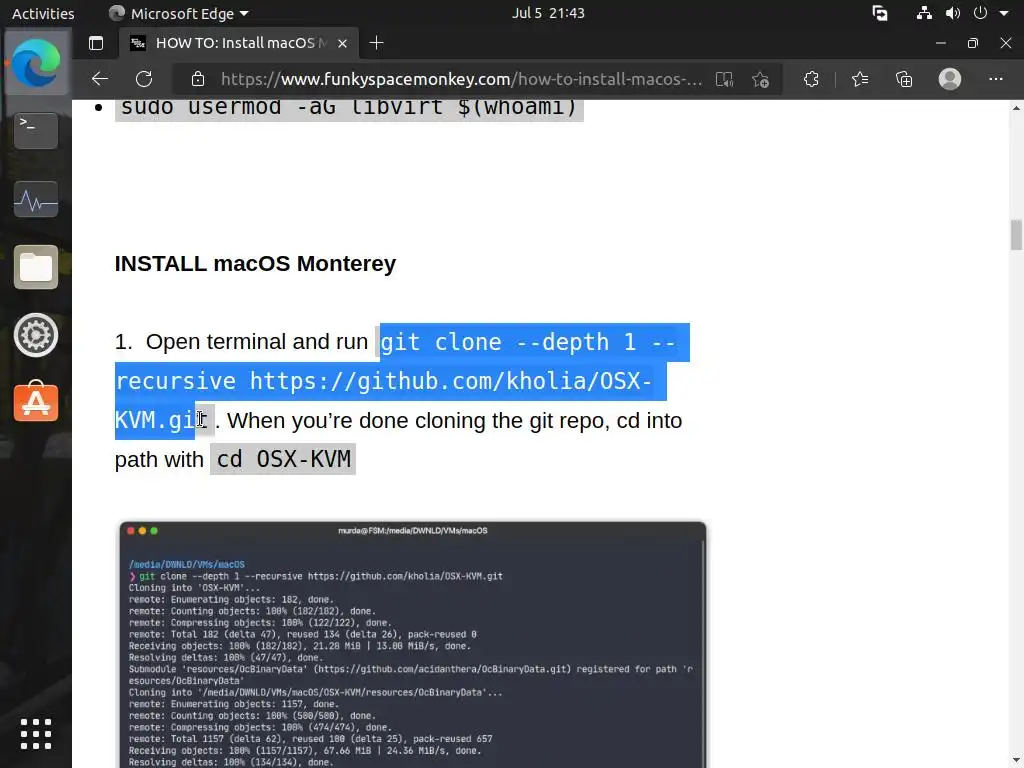
Task: Go back to previous page
Action: pos(100,79)
